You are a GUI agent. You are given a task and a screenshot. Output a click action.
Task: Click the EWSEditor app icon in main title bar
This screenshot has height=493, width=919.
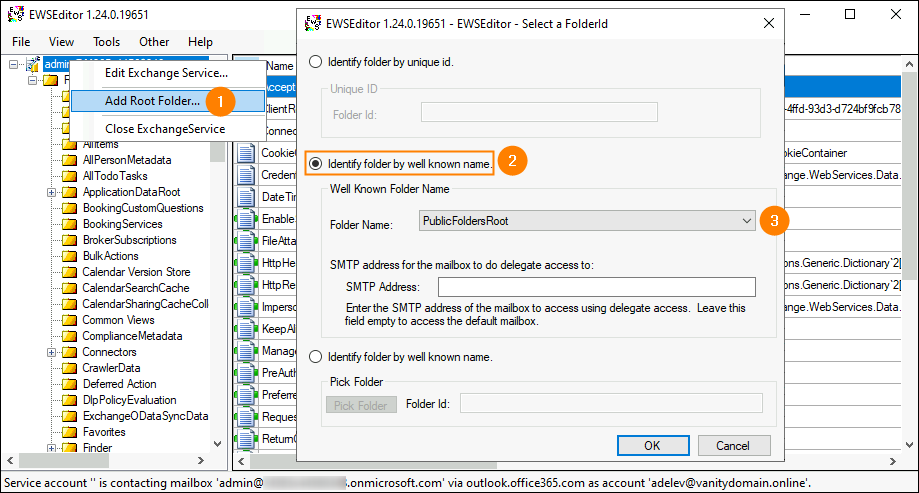(x=16, y=14)
